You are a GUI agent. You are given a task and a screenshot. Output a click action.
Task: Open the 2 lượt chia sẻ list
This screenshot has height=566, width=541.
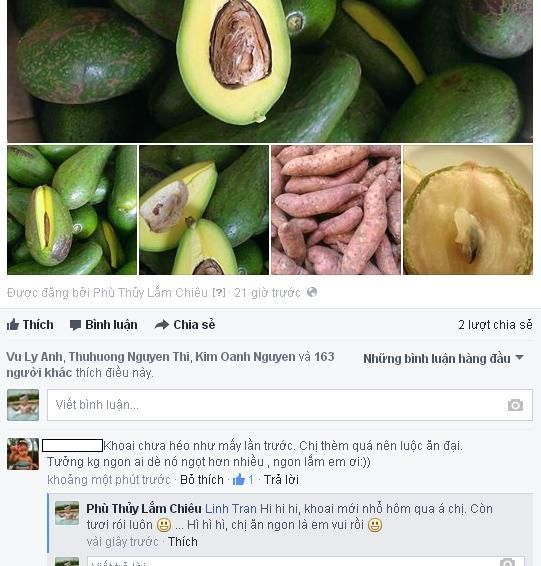[495, 325]
